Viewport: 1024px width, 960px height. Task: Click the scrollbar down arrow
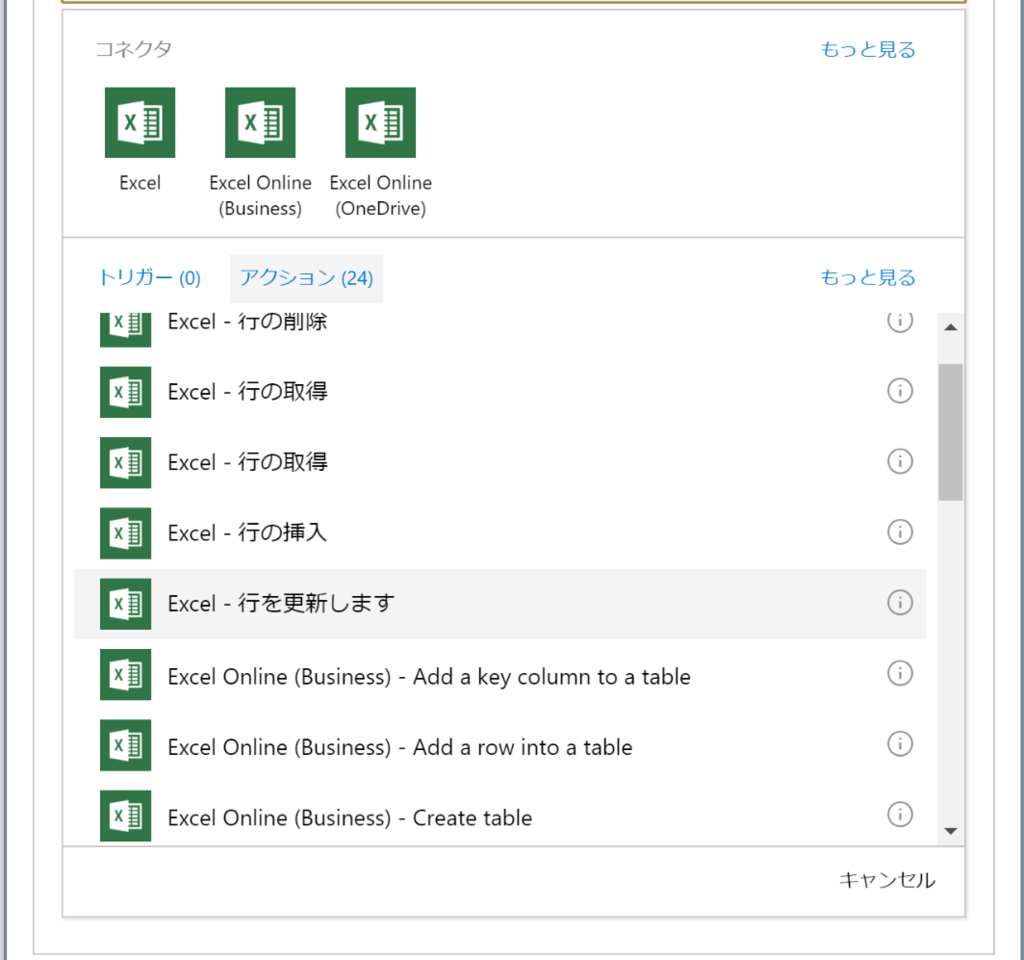[951, 828]
